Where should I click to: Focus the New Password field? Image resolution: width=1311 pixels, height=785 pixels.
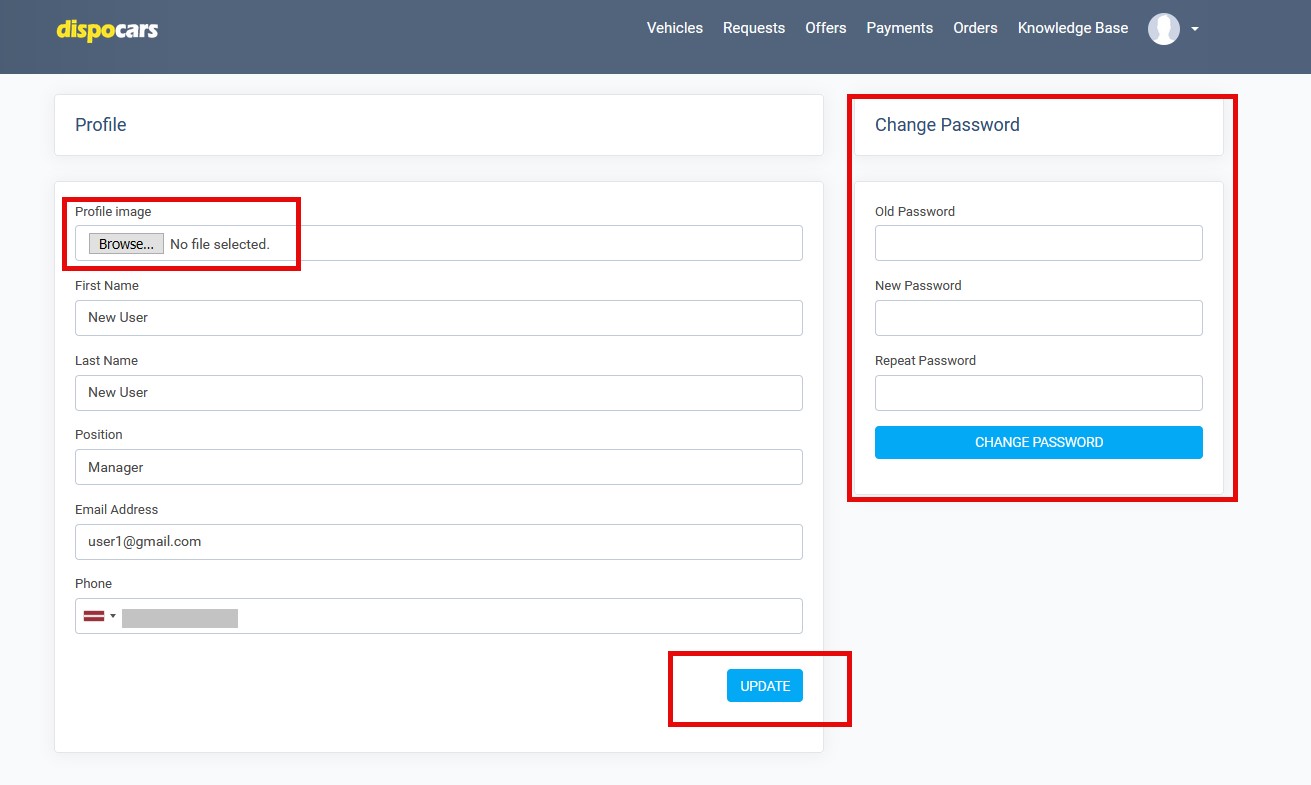(1038, 317)
